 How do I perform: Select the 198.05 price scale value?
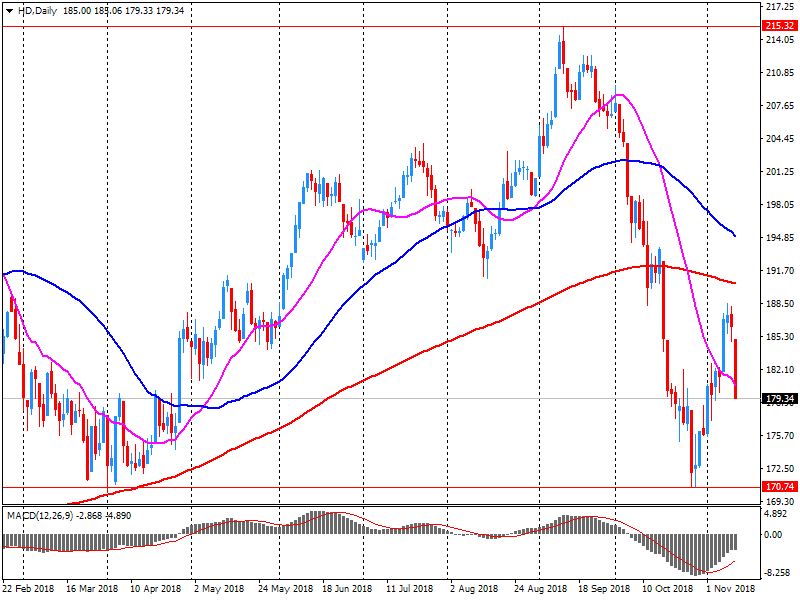[x=780, y=205]
